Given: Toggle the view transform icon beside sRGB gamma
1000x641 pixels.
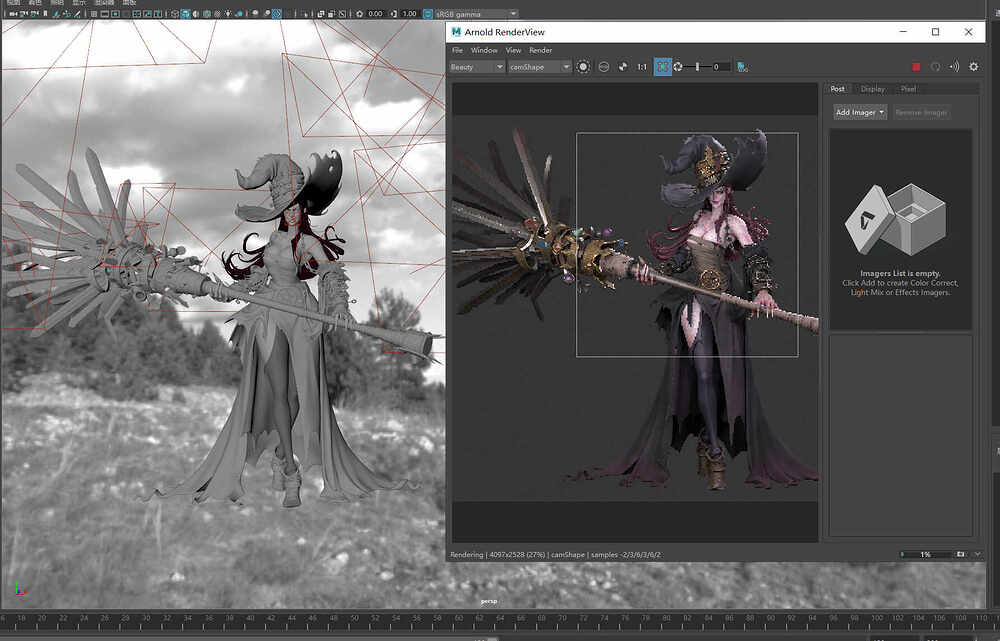Looking at the screenshot, I should [x=428, y=13].
